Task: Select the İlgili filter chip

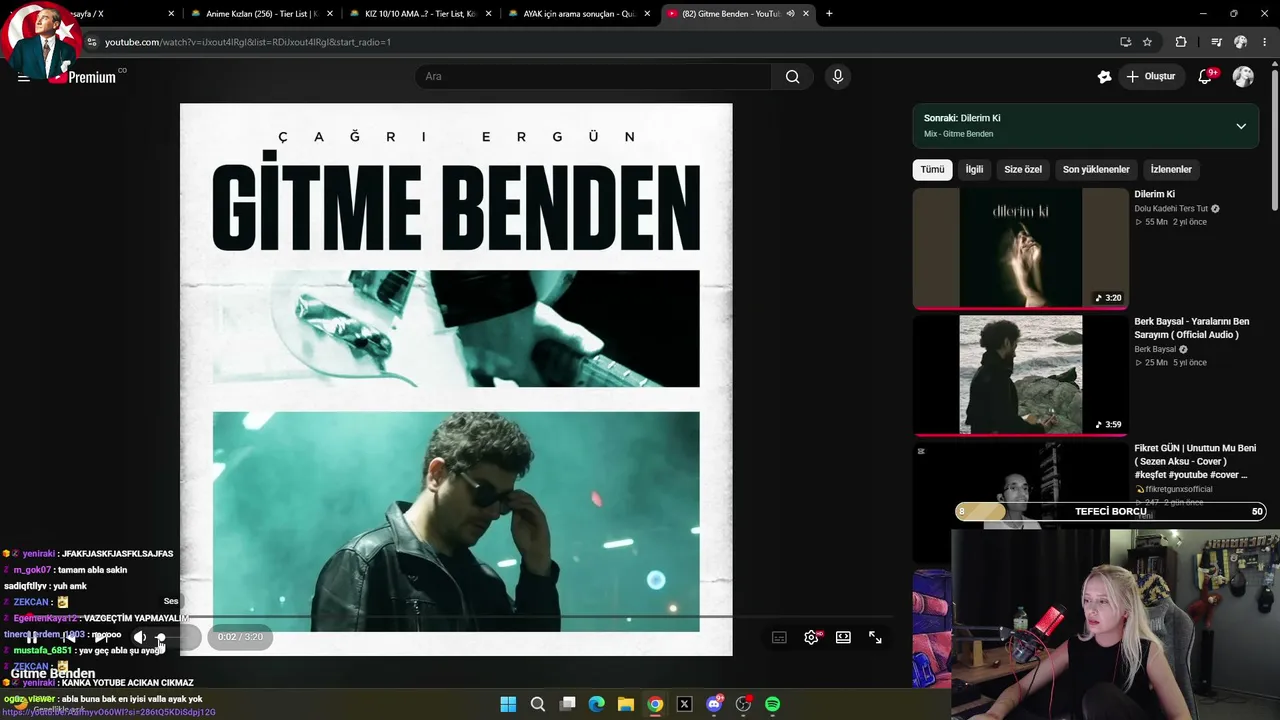Action: pyautogui.click(x=974, y=170)
